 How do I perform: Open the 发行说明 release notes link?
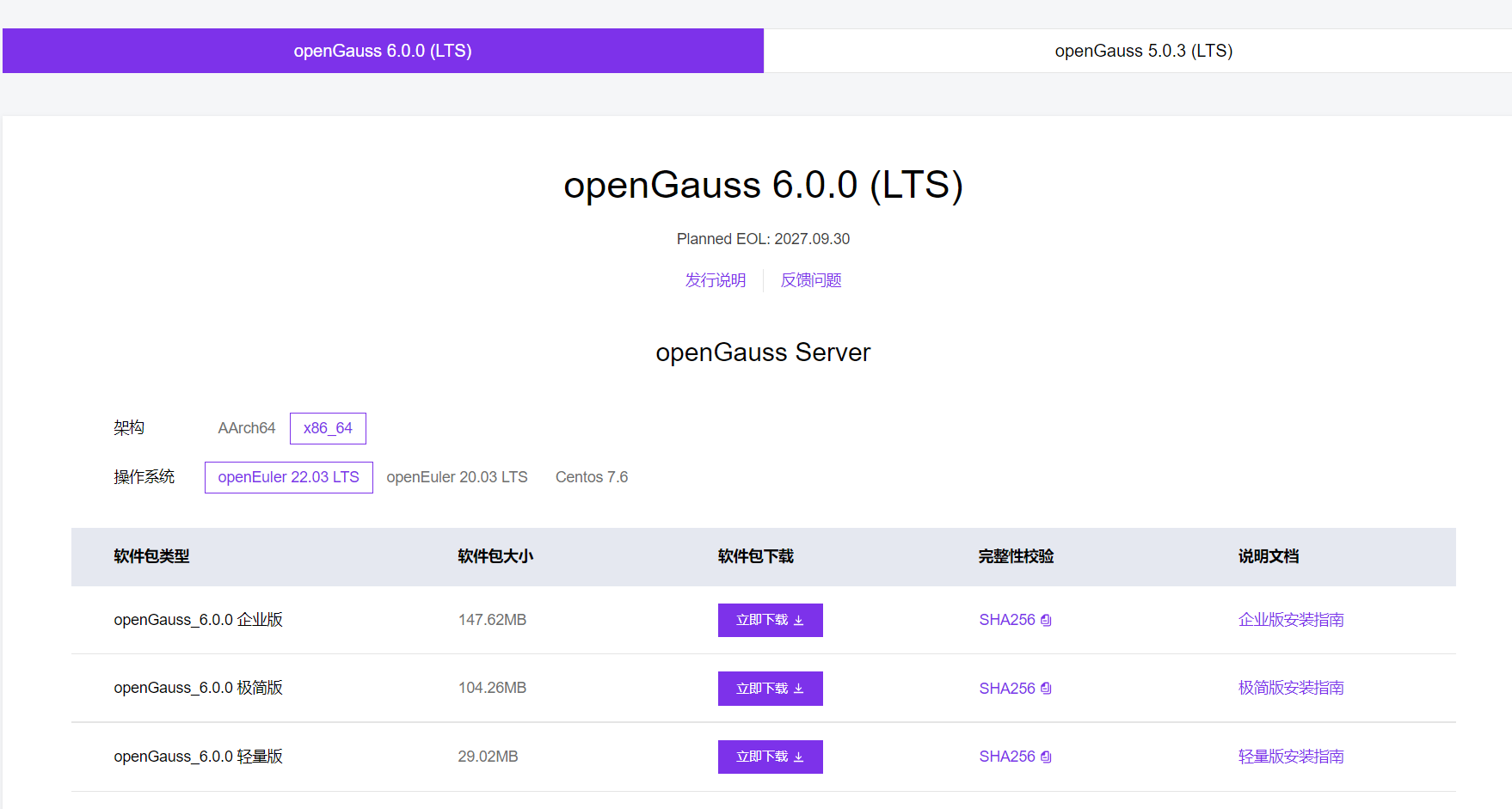tap(716, 280)
